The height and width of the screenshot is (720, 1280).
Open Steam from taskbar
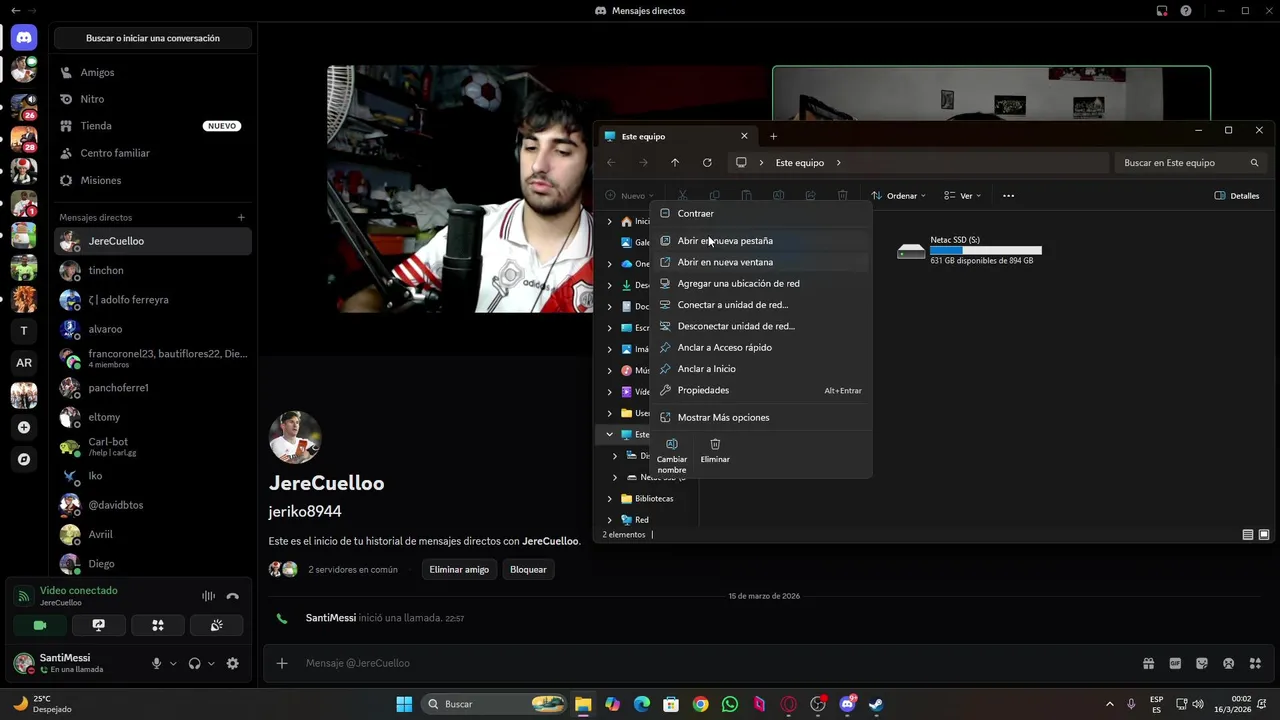click(876, 704)
